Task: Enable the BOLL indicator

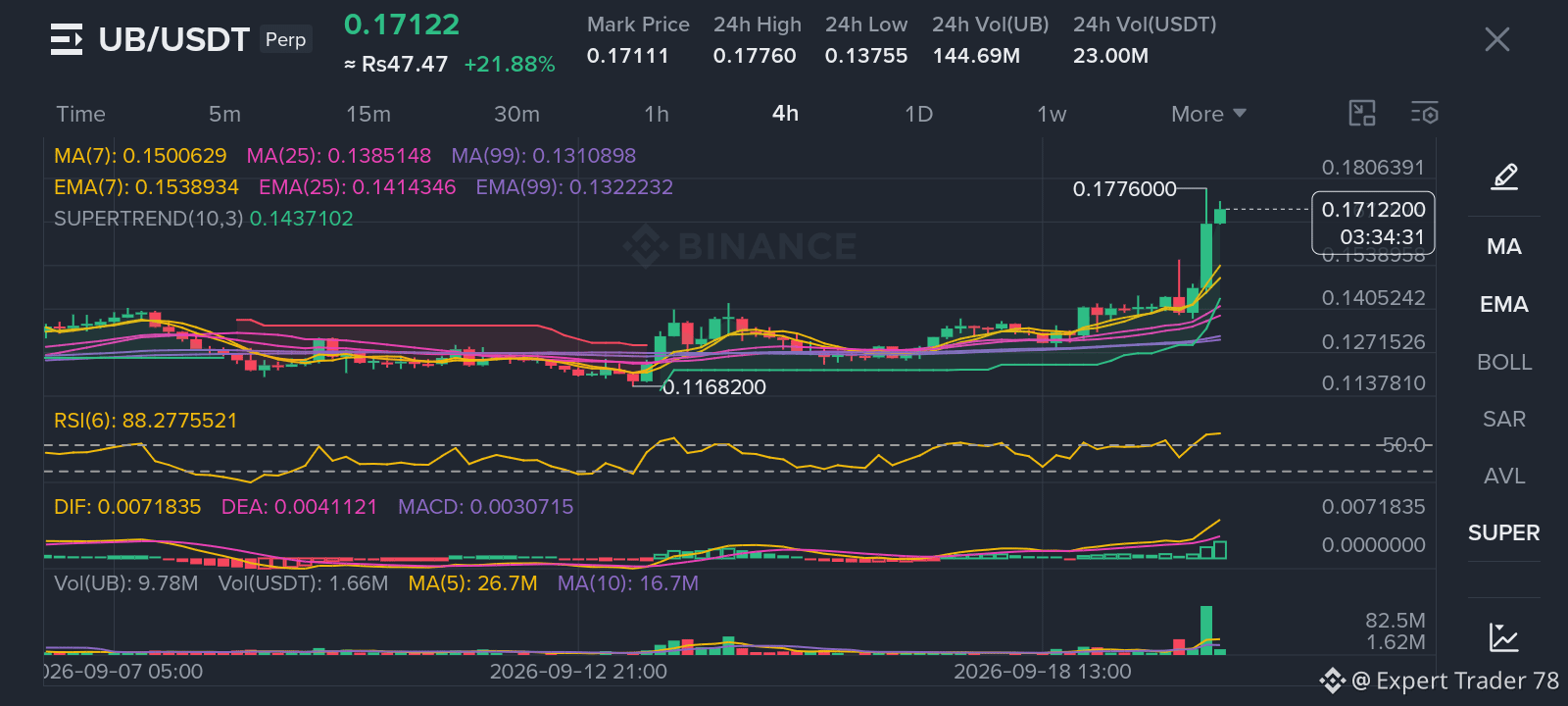Action: (1504, 363)
